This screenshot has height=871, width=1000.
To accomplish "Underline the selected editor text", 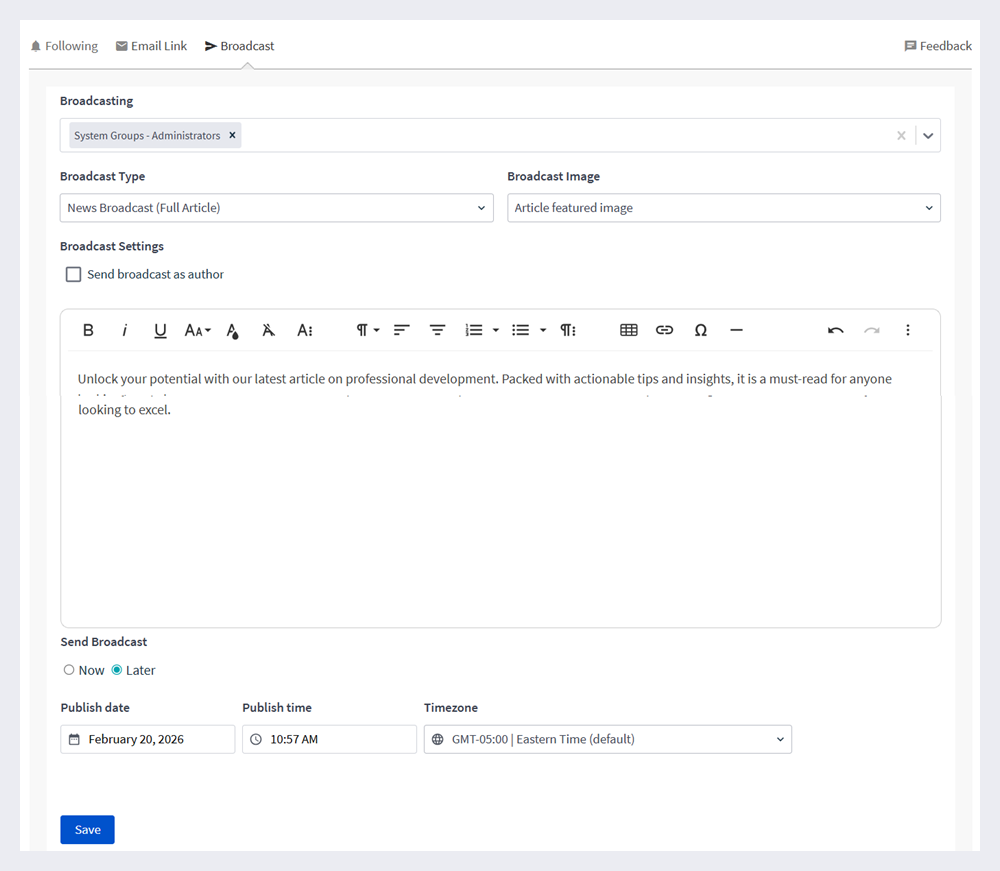I will tap(160, 330).
